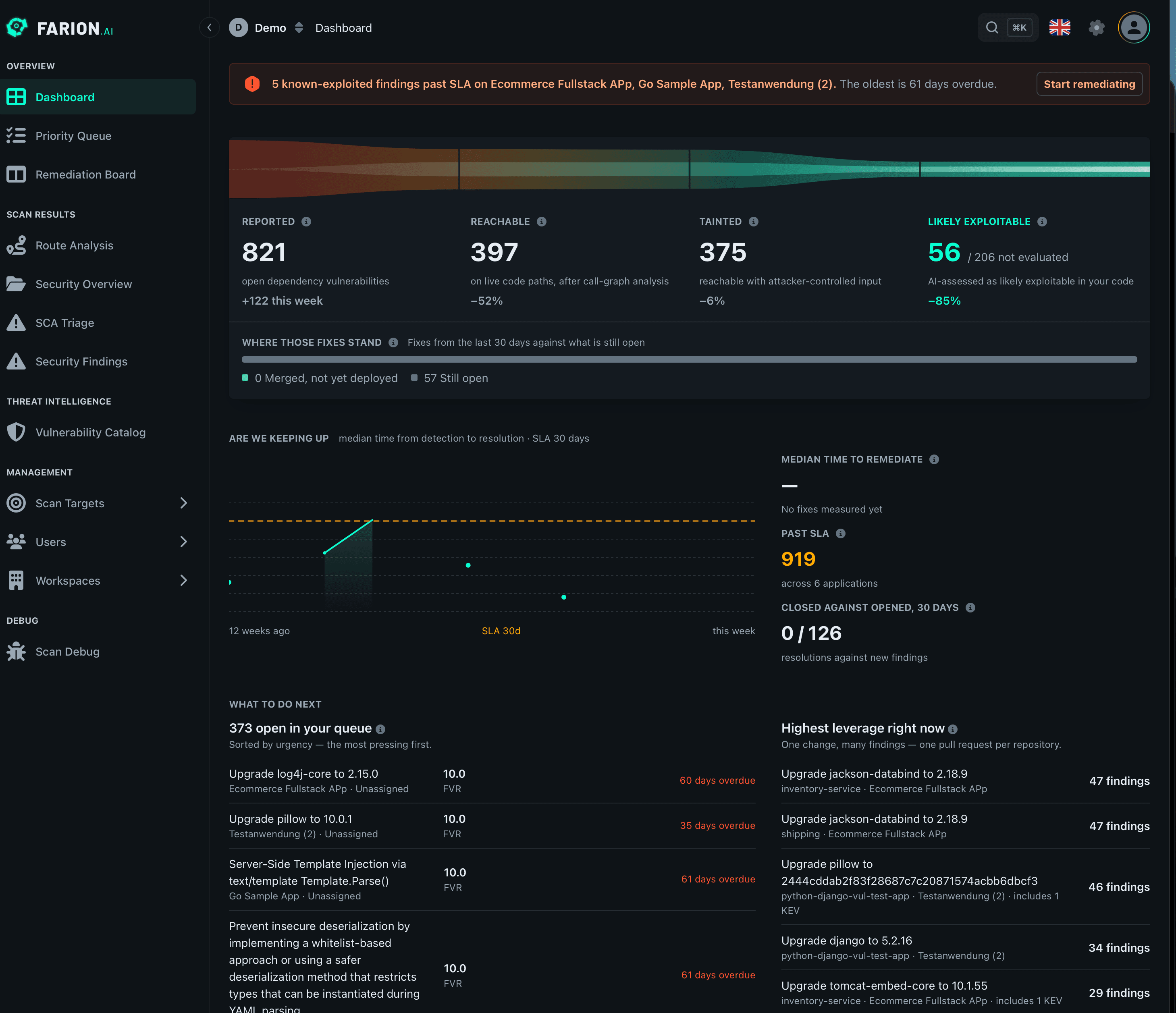
Task: Open Upgrade django to 5.2.16 item
Action: [966, 947]
